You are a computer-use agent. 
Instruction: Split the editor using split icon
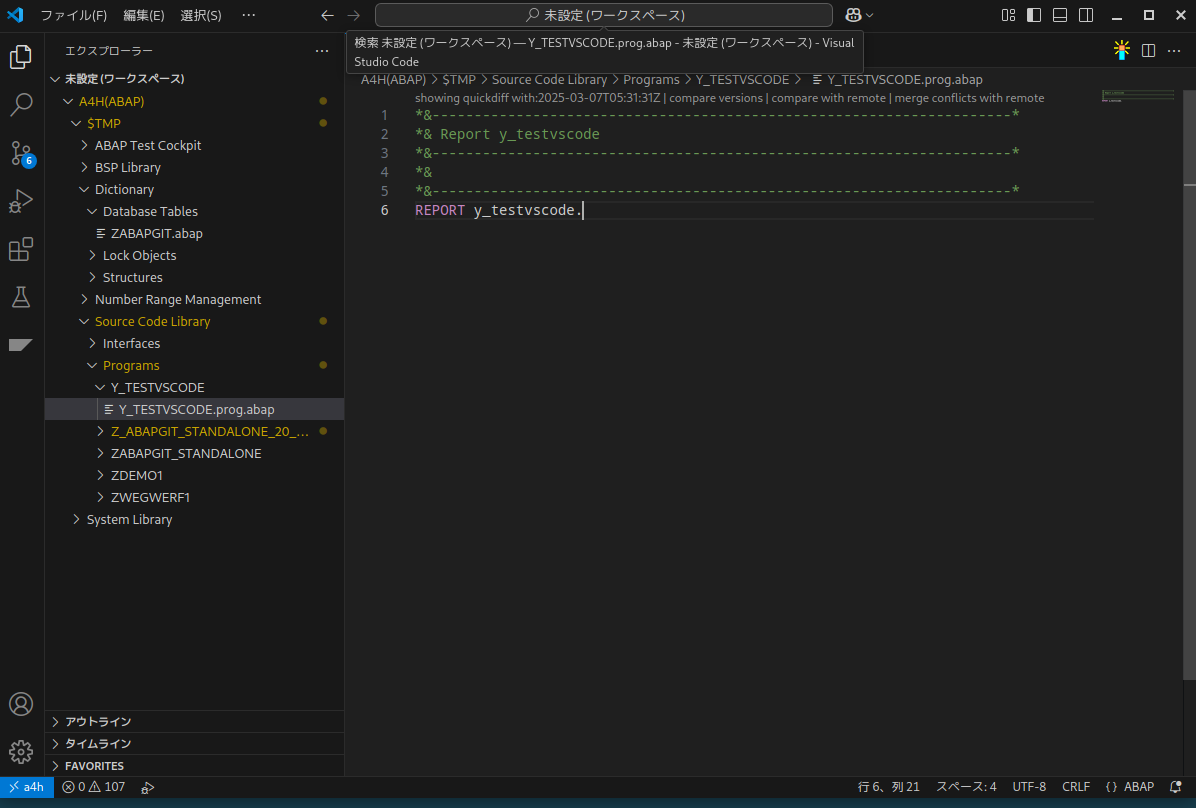[1146, 50]
